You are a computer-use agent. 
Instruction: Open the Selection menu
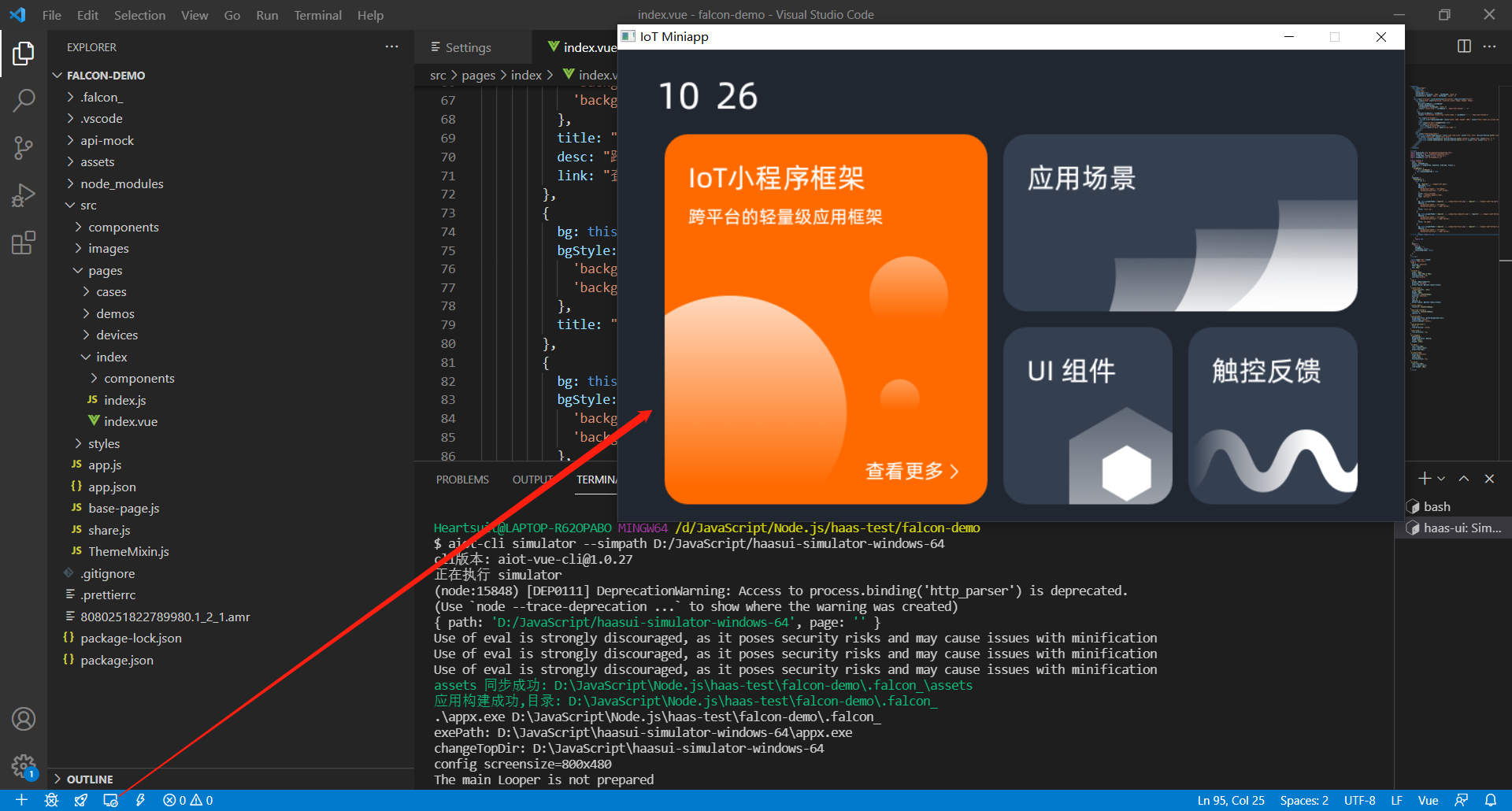coord(139,15)
